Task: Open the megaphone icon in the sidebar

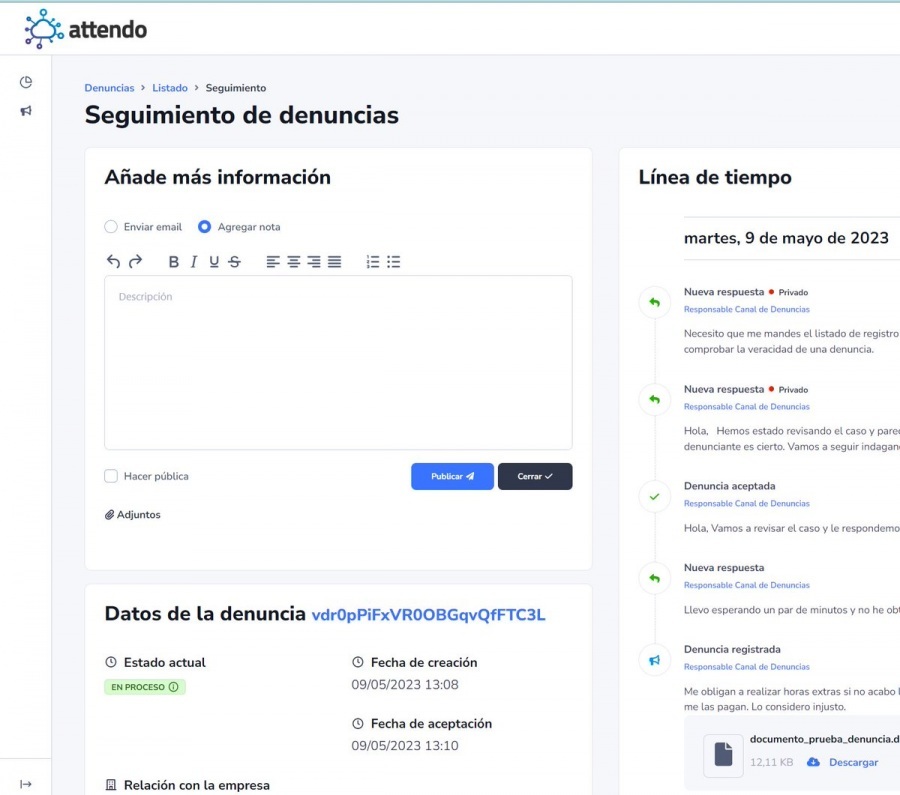Action: 26,111
